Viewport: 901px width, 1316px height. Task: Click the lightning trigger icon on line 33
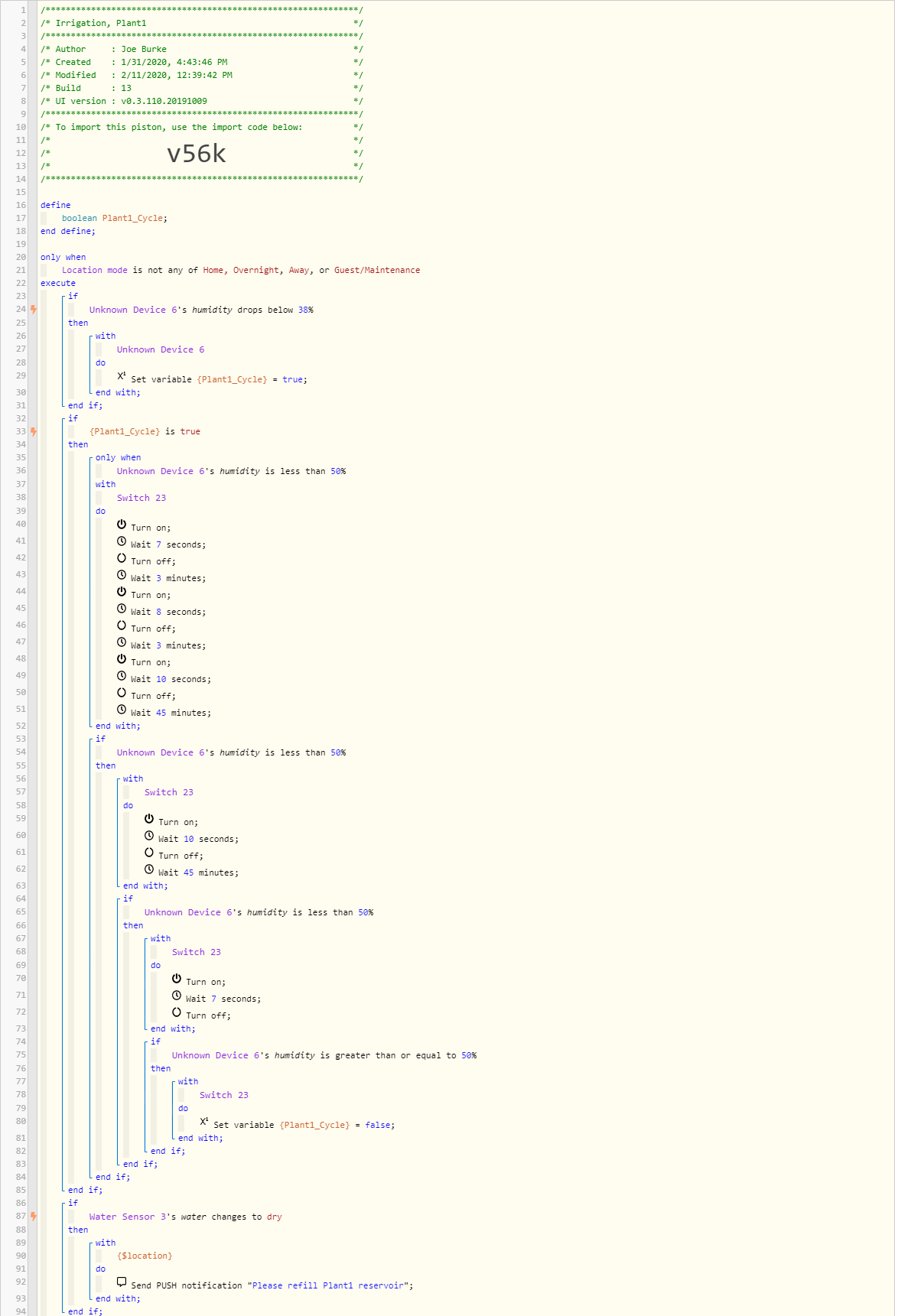33,431
